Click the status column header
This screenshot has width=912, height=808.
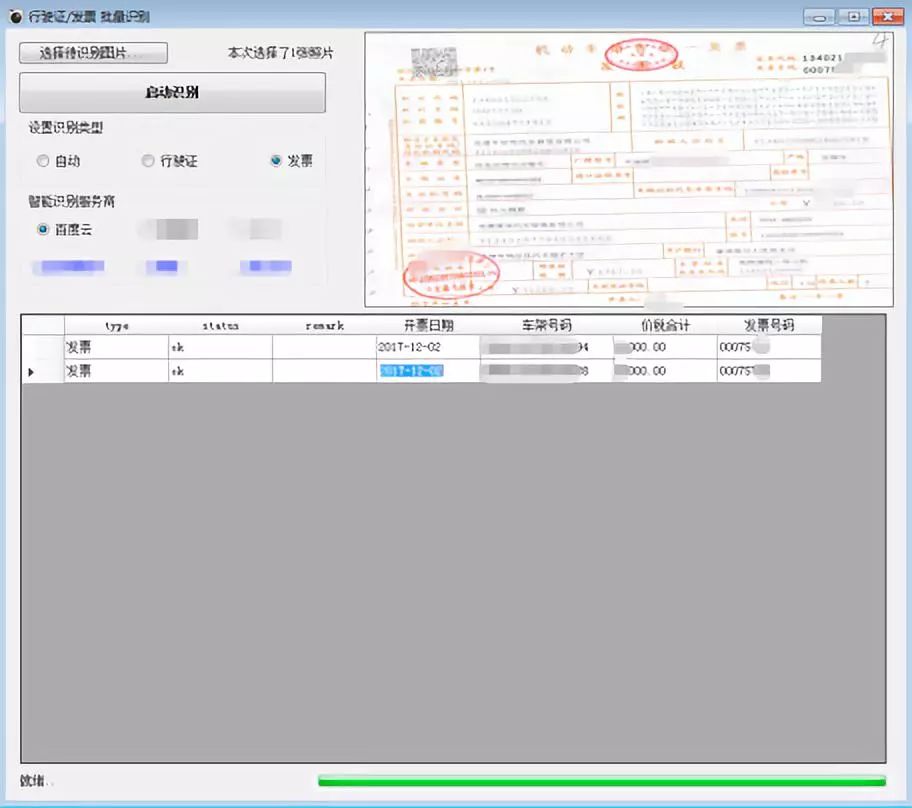point(220,325)
